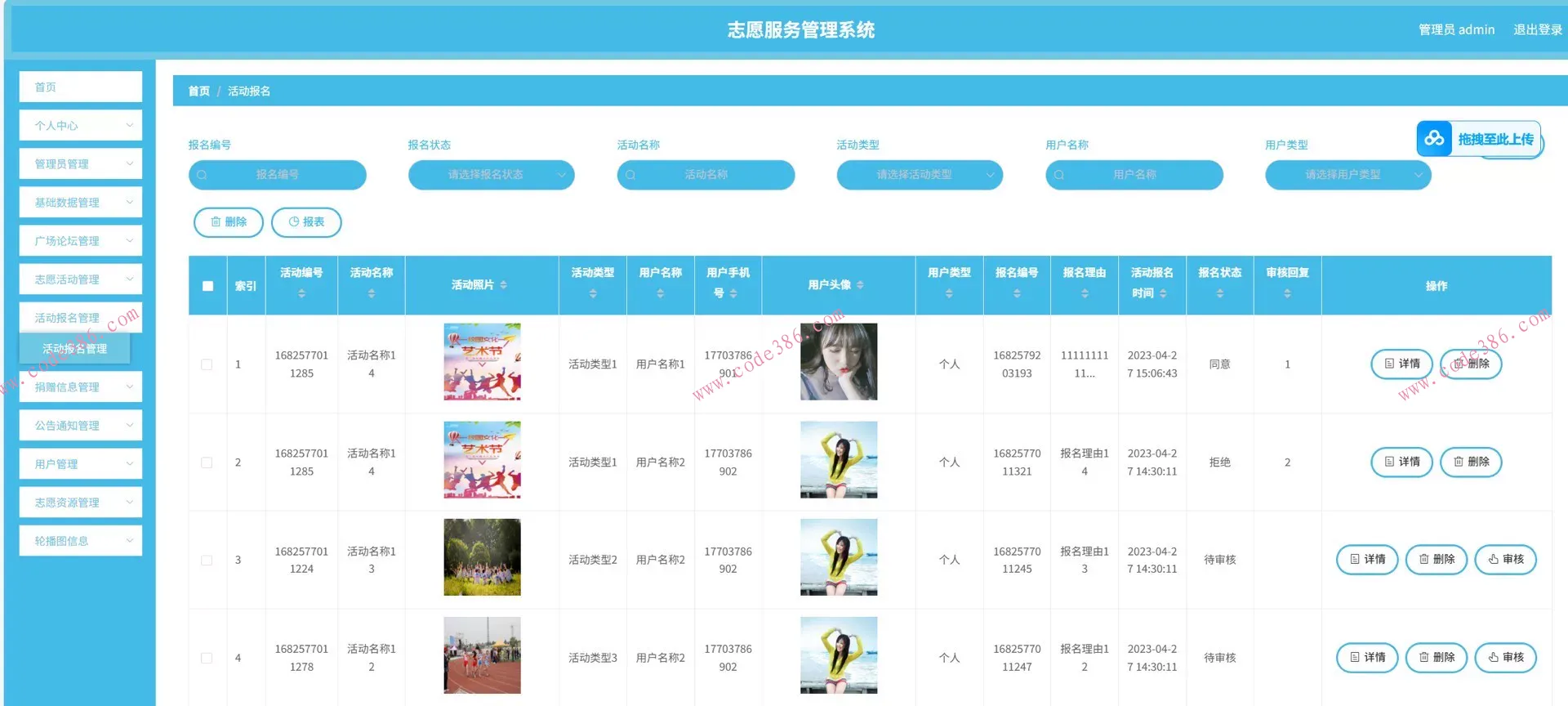This screenshot has width=1568, height=706.
Task: Sort by 活动类型 column arrows
Action: [593, 293]
